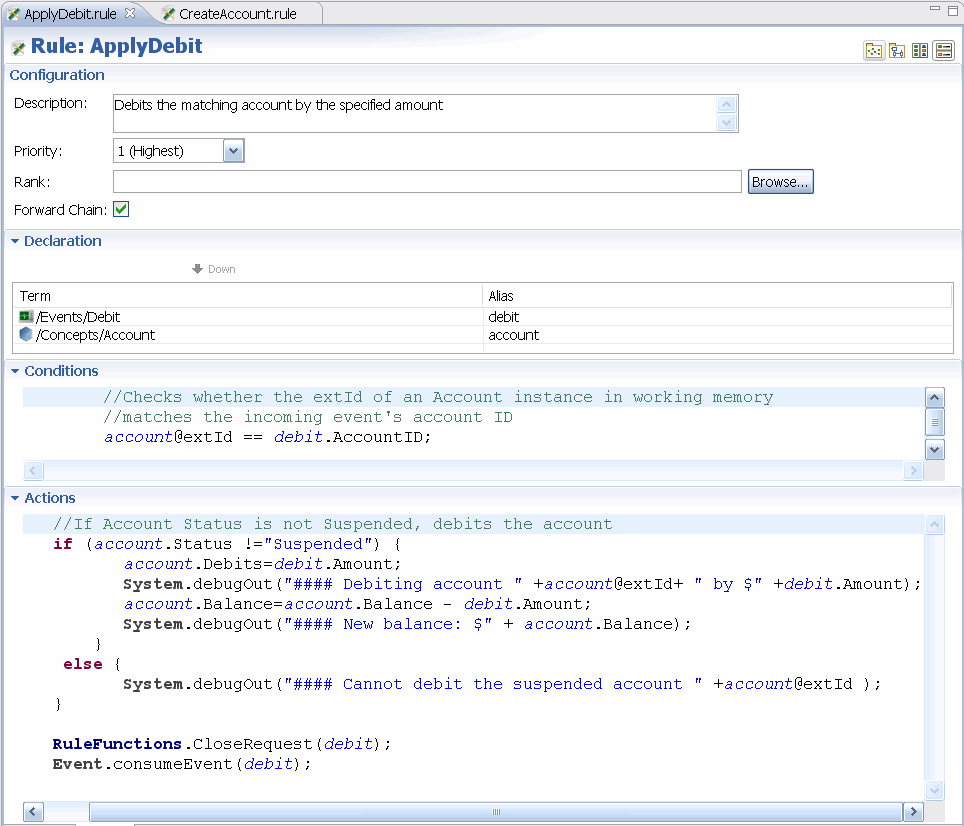Click the Configuration section heading

[57, 75]
